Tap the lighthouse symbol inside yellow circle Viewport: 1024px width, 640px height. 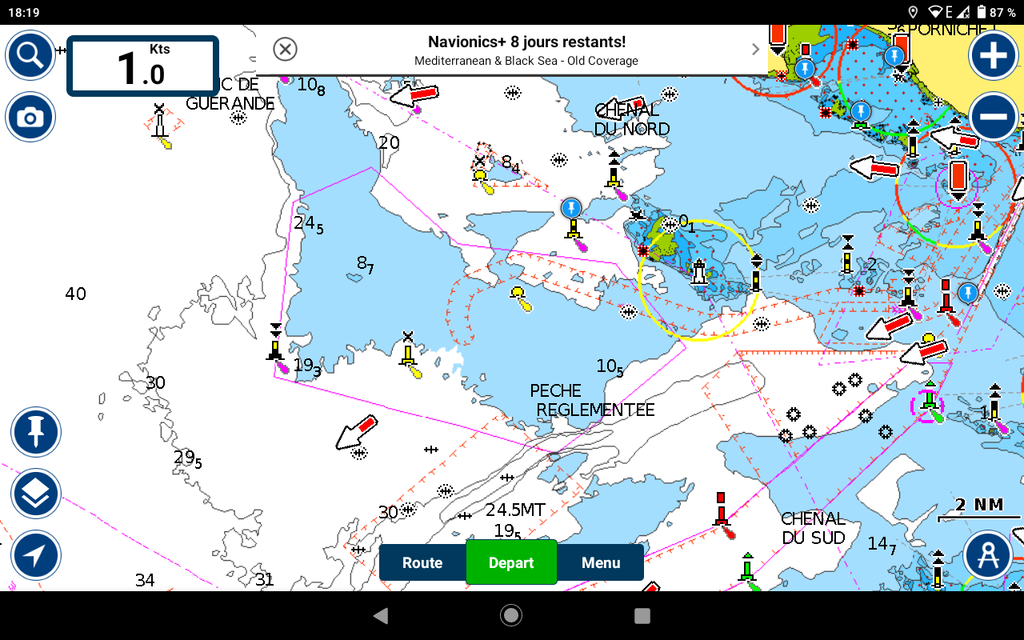(699, 272)
